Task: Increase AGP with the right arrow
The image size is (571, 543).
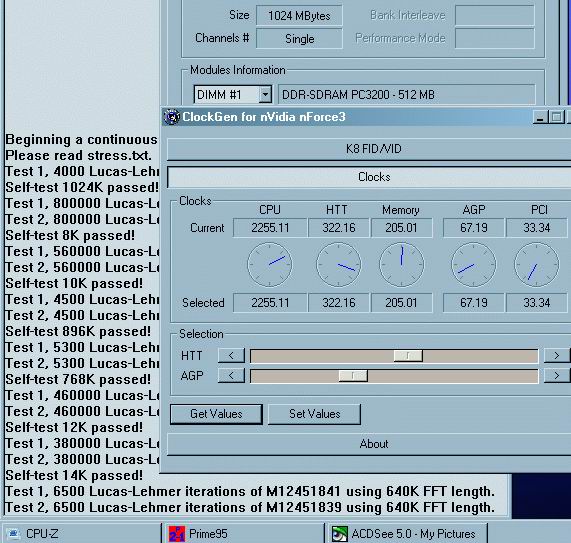Action: [557, 375]
